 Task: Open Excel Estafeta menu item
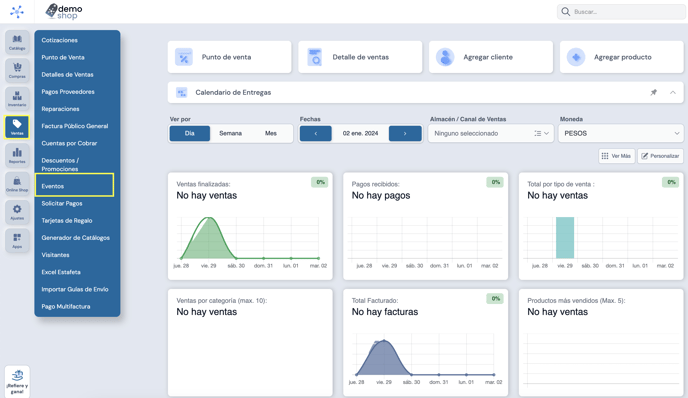click(61, 272)
